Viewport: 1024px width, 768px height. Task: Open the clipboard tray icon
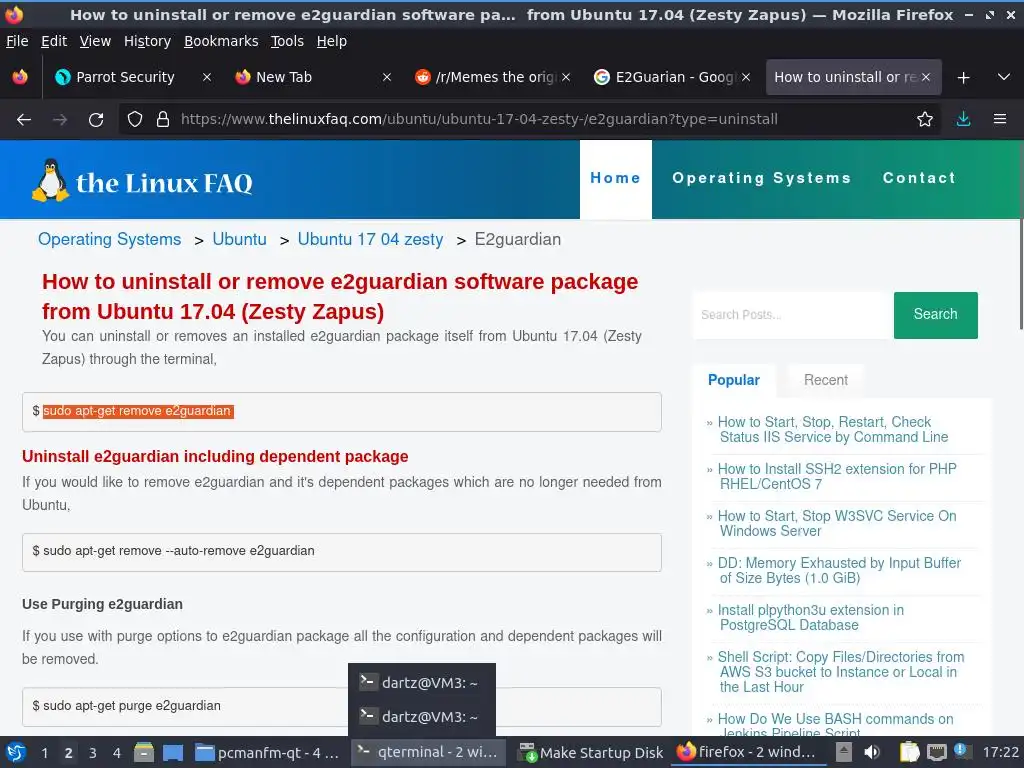pyautogui.click(x=909, y=752)
